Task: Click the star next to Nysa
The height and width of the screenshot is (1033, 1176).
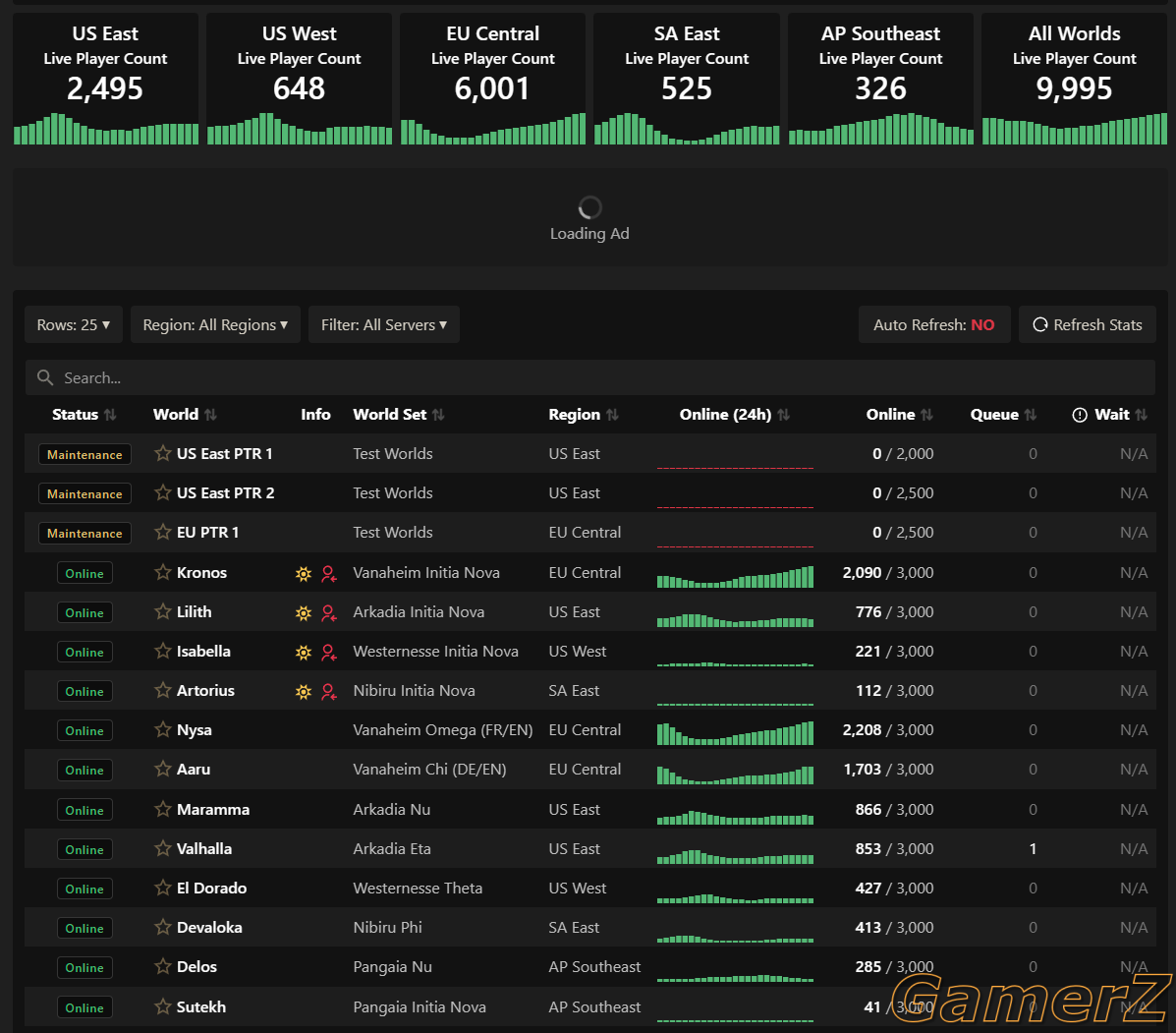Action: (x=163, y=729)
